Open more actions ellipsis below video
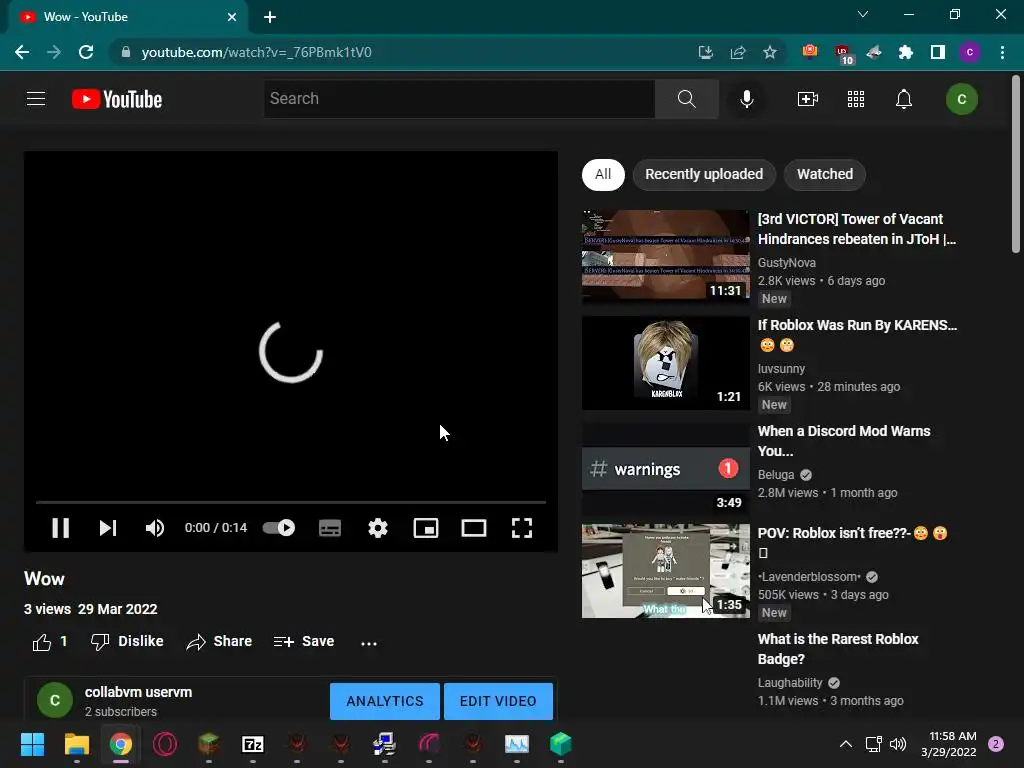 click(369, 643)
